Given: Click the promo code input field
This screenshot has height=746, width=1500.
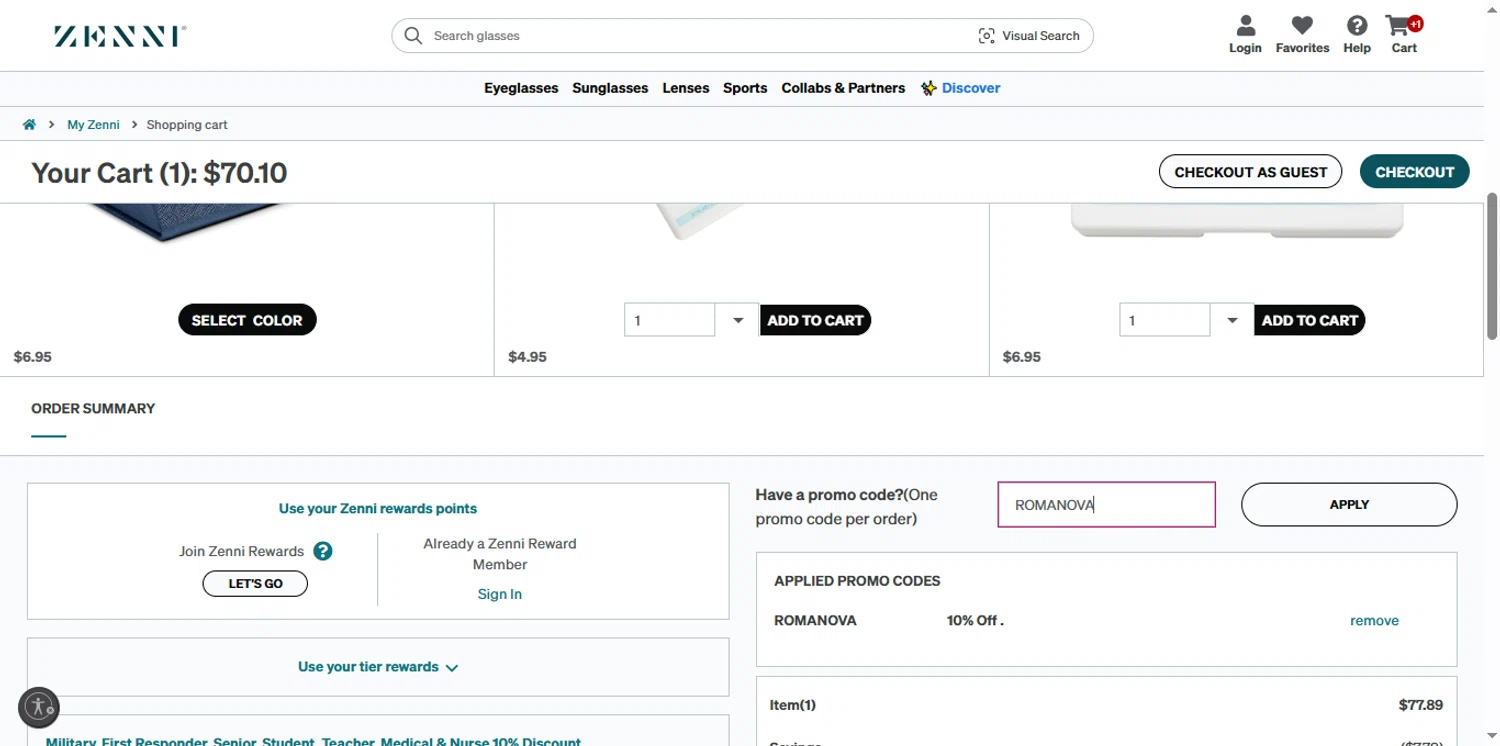Looking at the screenshot, I should 1106,505.
